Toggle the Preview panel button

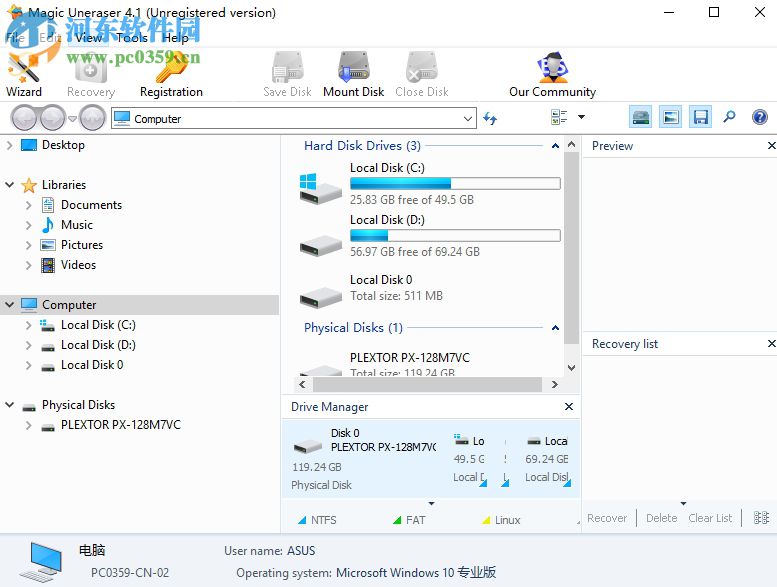tap(670, 117)
